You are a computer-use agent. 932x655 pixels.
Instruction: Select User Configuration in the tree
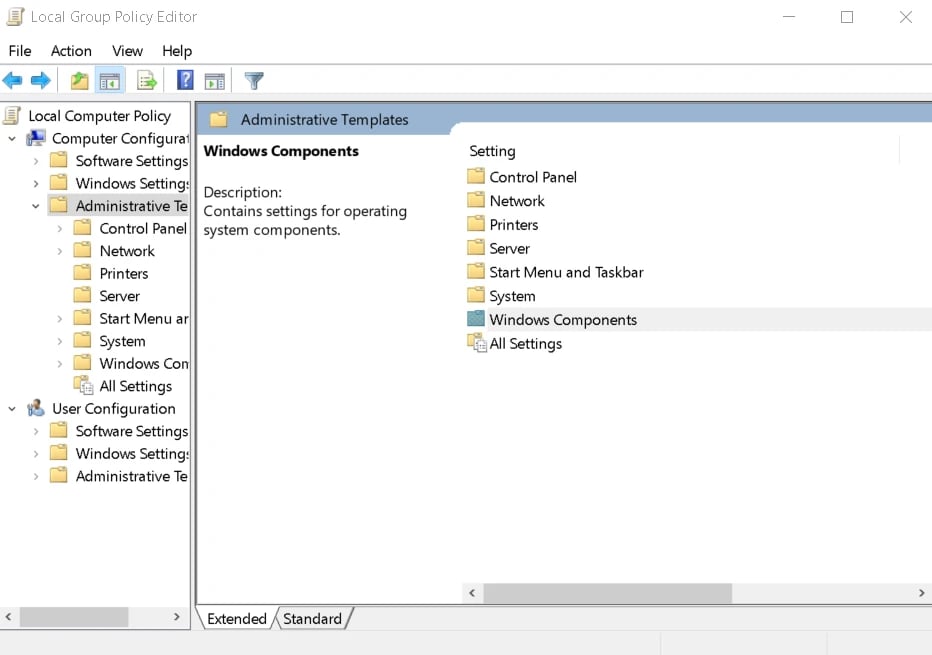[114, 409]
